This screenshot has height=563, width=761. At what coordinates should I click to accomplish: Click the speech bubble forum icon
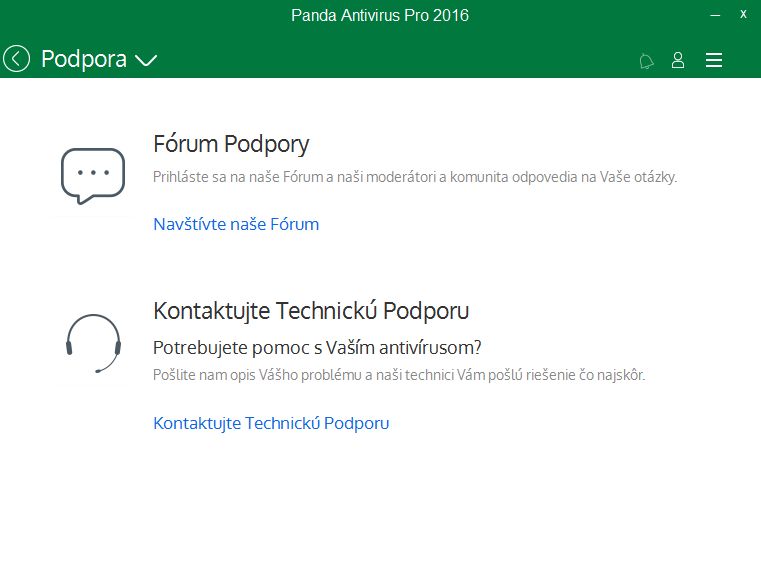point(93,176)
